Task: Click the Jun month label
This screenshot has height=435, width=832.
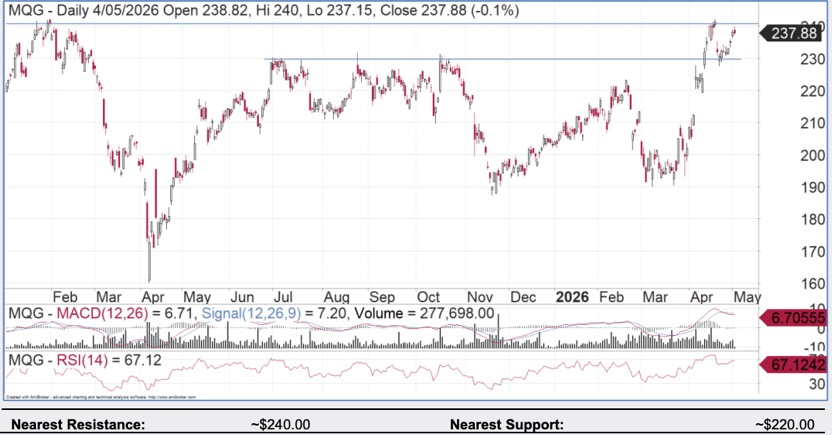Action: coord(242,297)
